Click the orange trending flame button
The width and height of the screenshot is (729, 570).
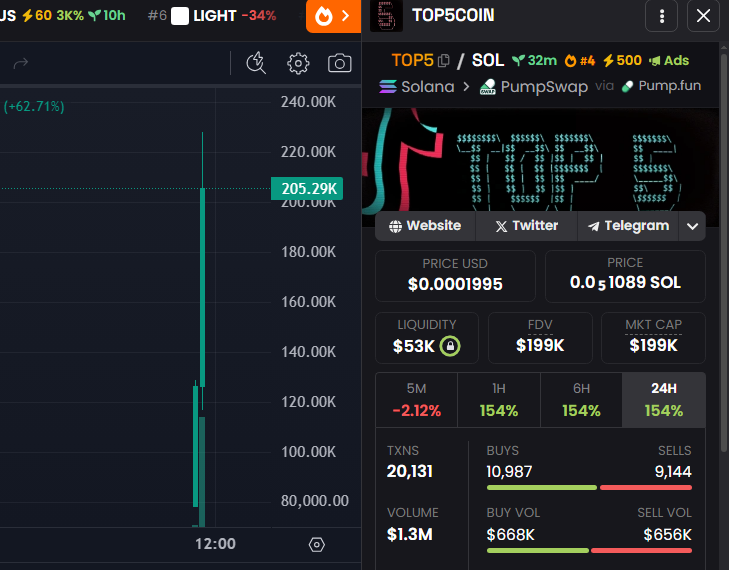[333, 16]
